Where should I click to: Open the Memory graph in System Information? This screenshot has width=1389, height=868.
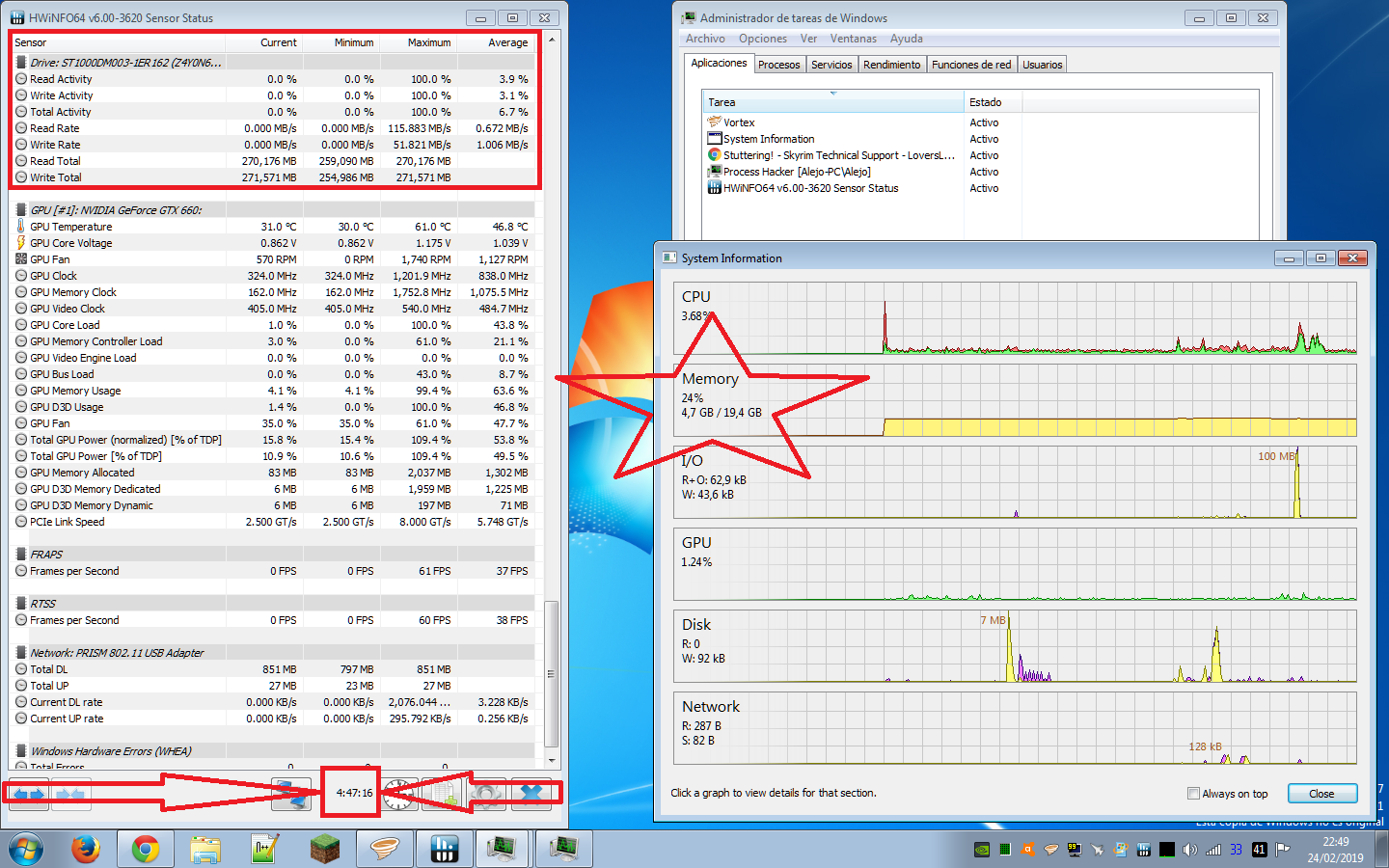pos(1015,400)
